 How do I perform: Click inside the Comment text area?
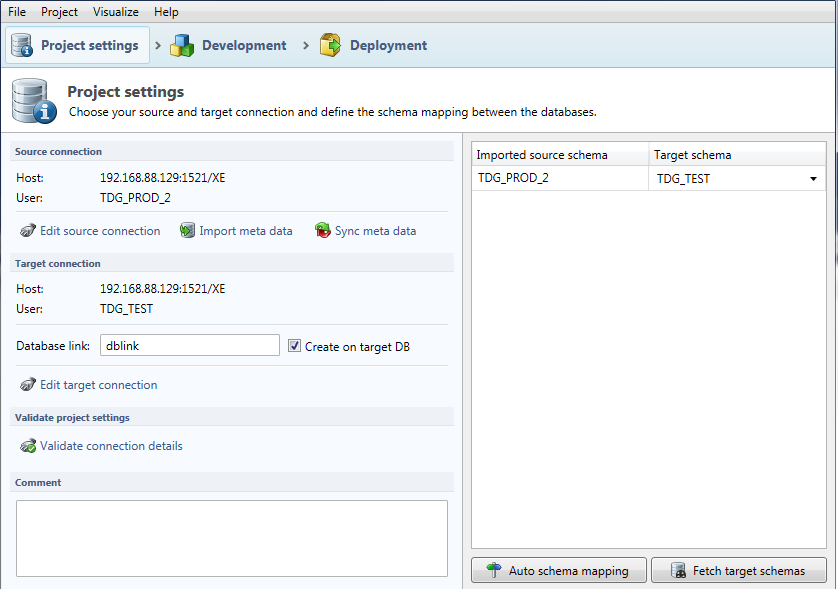pos(231,538)
